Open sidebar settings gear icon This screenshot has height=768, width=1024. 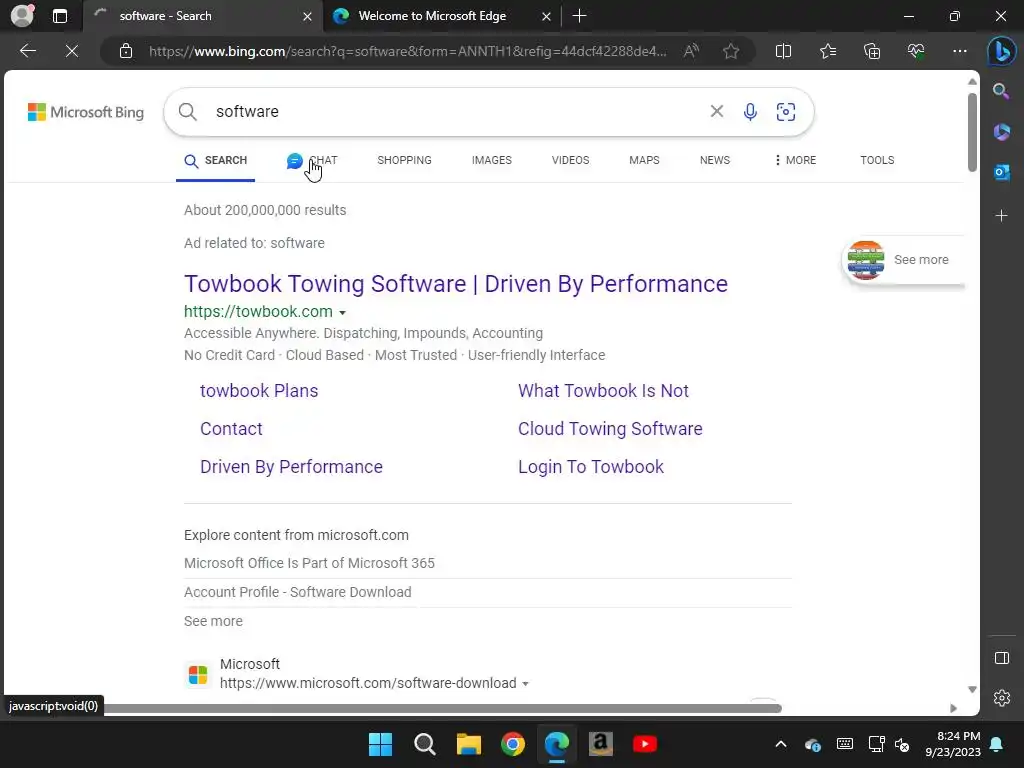click(1001, 698)
